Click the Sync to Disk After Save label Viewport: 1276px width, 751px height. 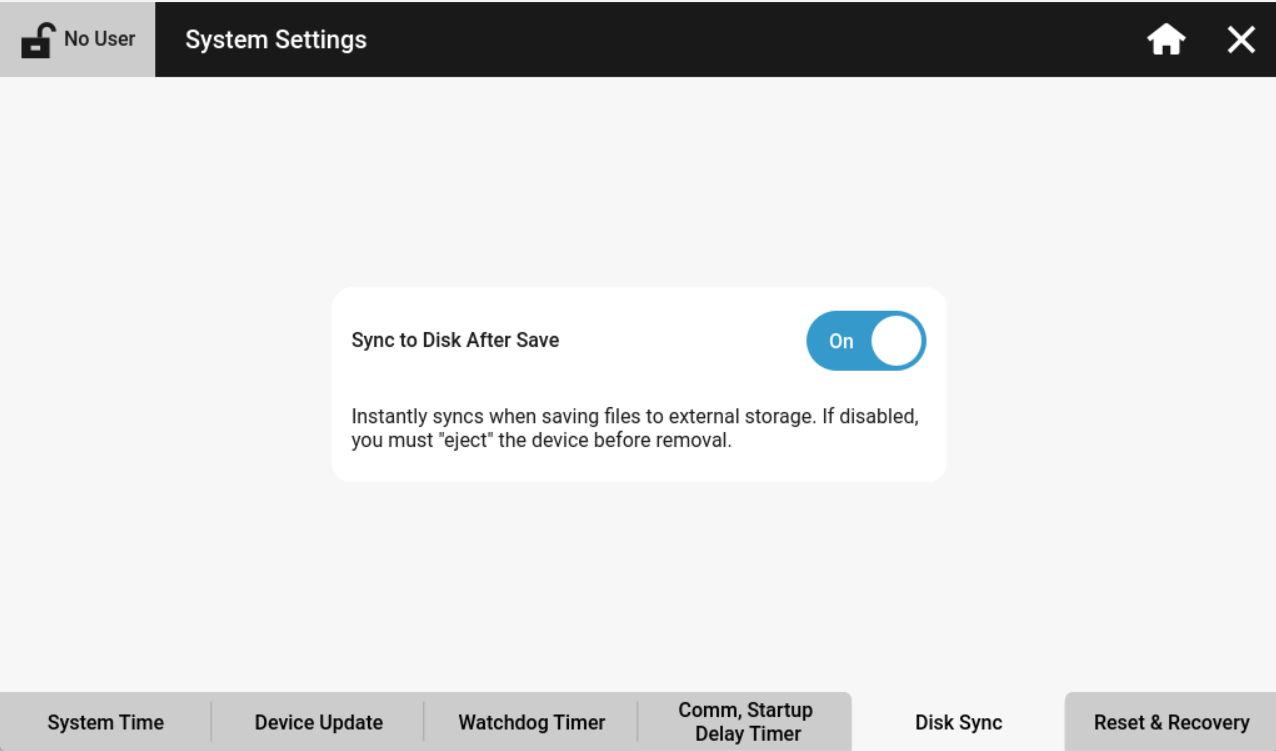click(455, 340)
